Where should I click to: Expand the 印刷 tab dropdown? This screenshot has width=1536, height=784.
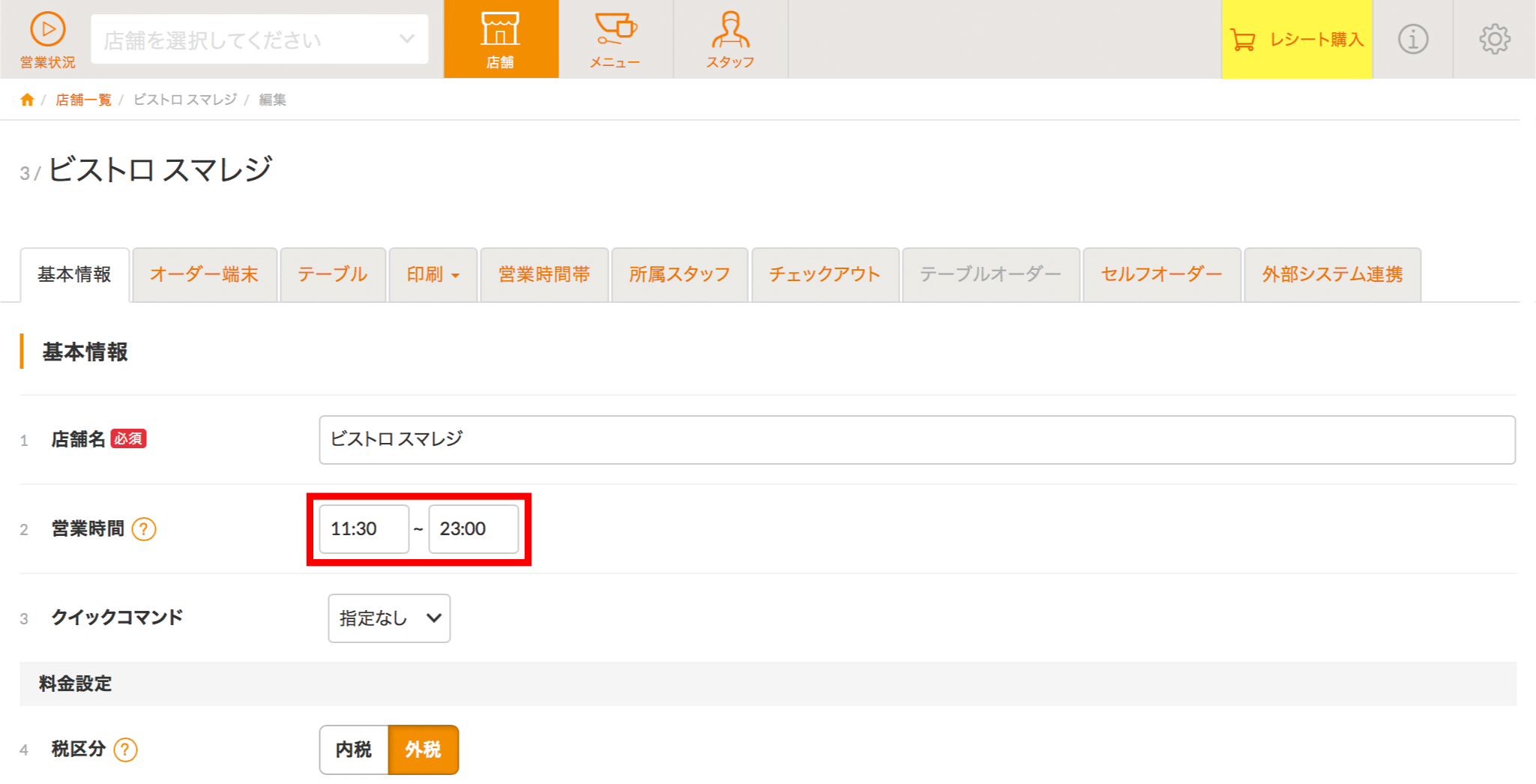click(433, 275)
